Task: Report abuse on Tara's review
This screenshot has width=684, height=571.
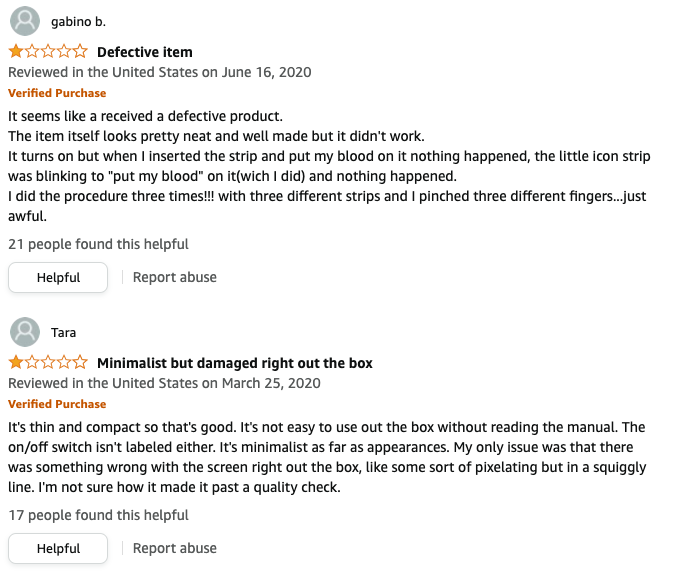Action: (175, 548)
